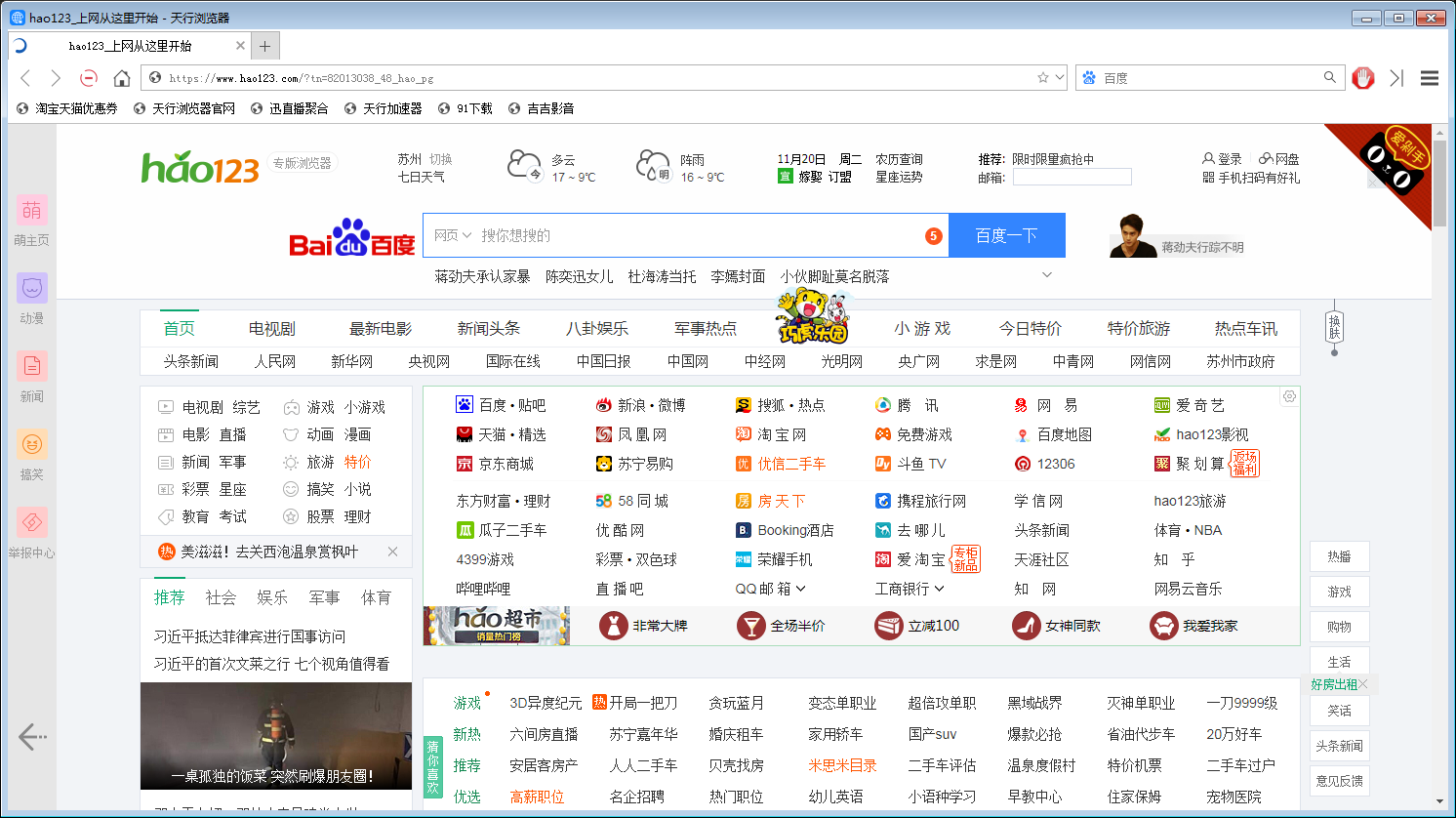
Task: Open the 蒋劲夫行踪不明 photo thumbnail
Action: point(1133,235)
